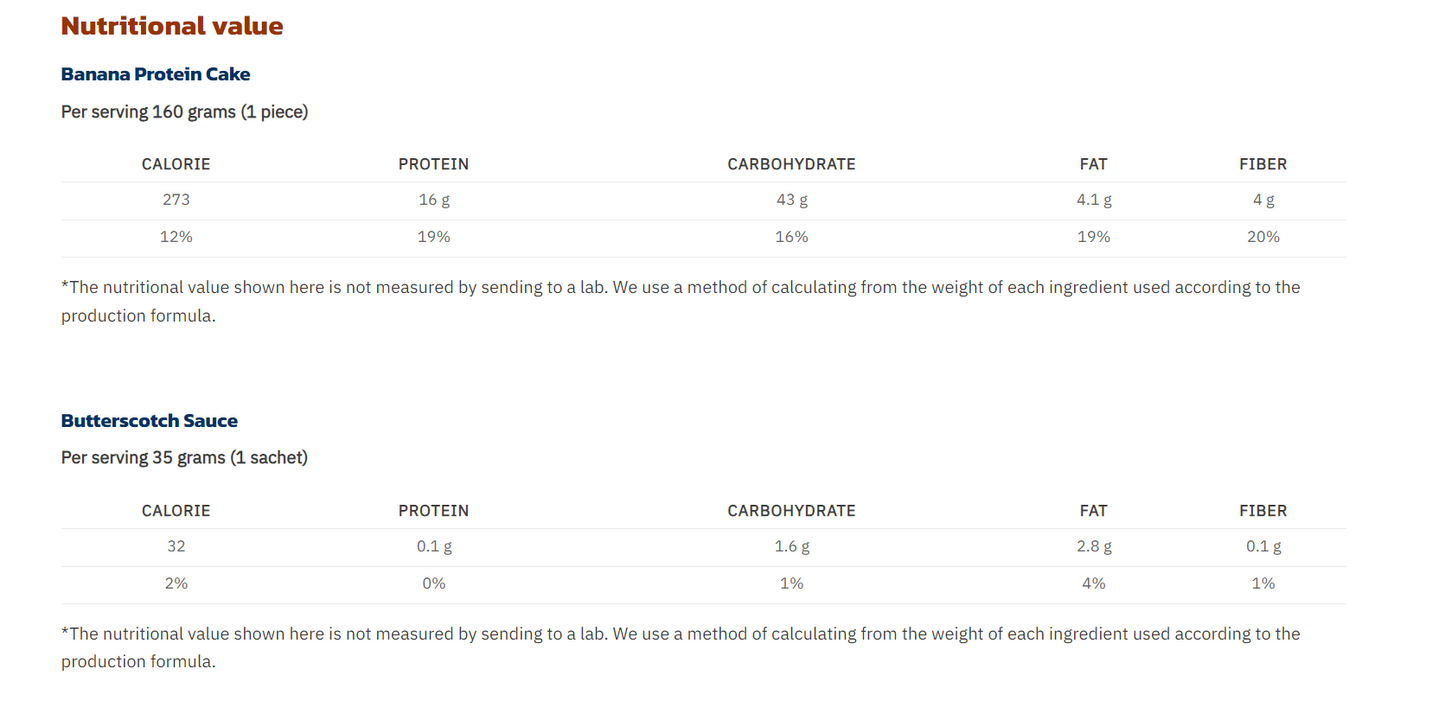Click the FIBER header in the sauce table

(1263, 511)
